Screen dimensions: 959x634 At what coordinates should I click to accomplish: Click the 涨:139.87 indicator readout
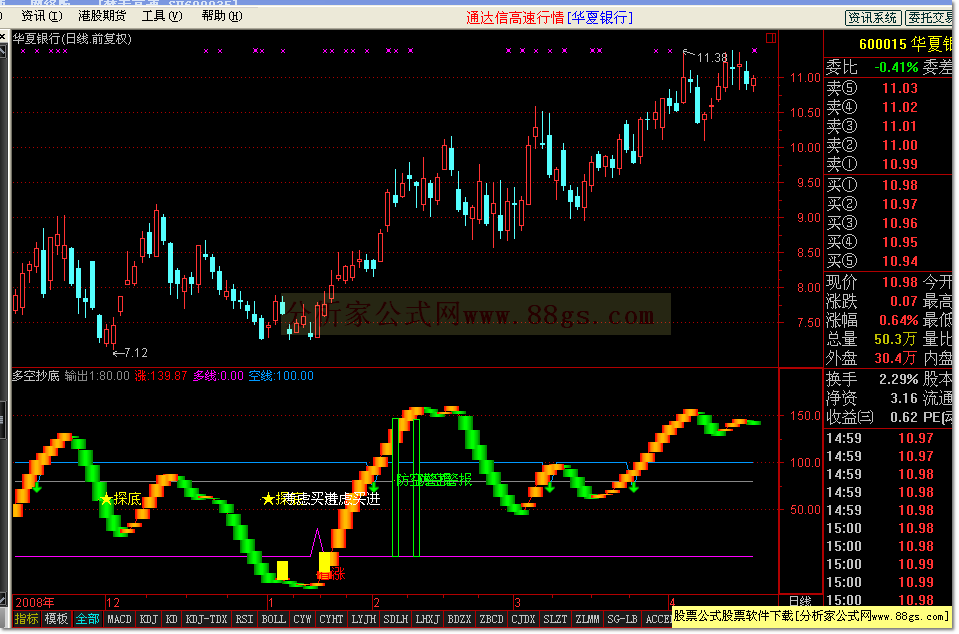tap(161, 376)
